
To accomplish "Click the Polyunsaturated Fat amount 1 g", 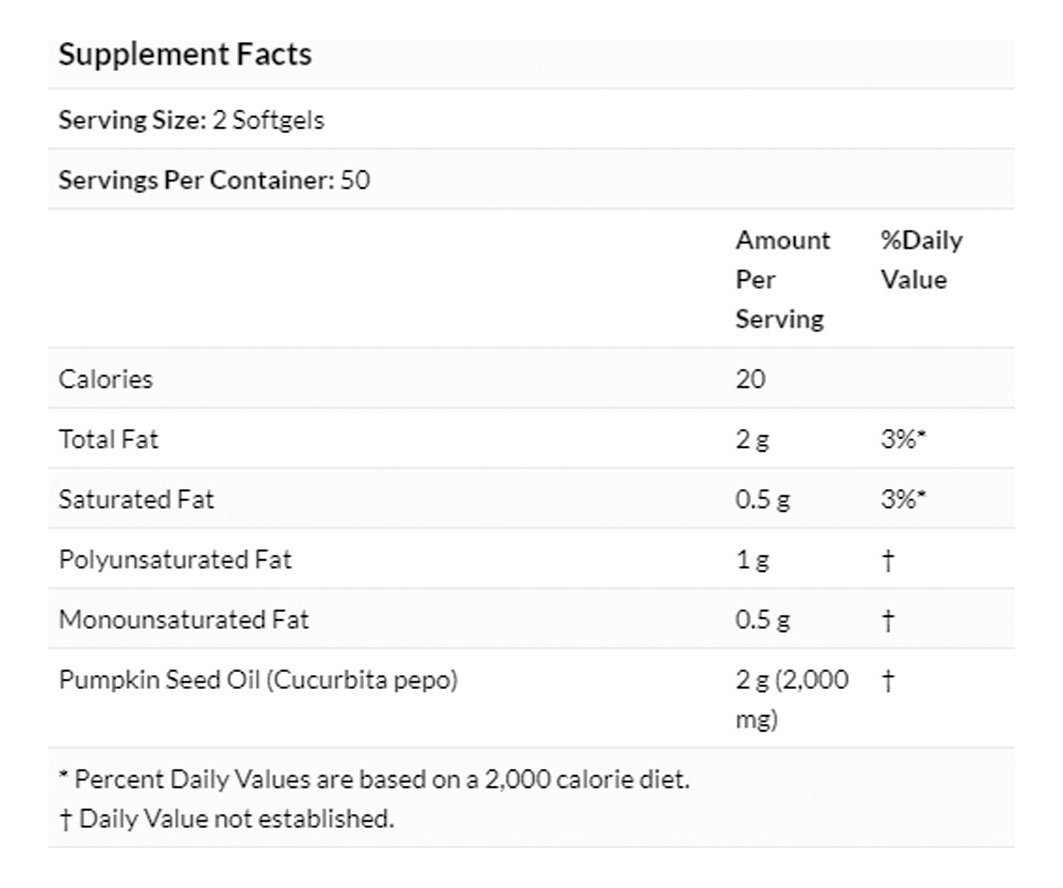I will (x=752, y=559).
